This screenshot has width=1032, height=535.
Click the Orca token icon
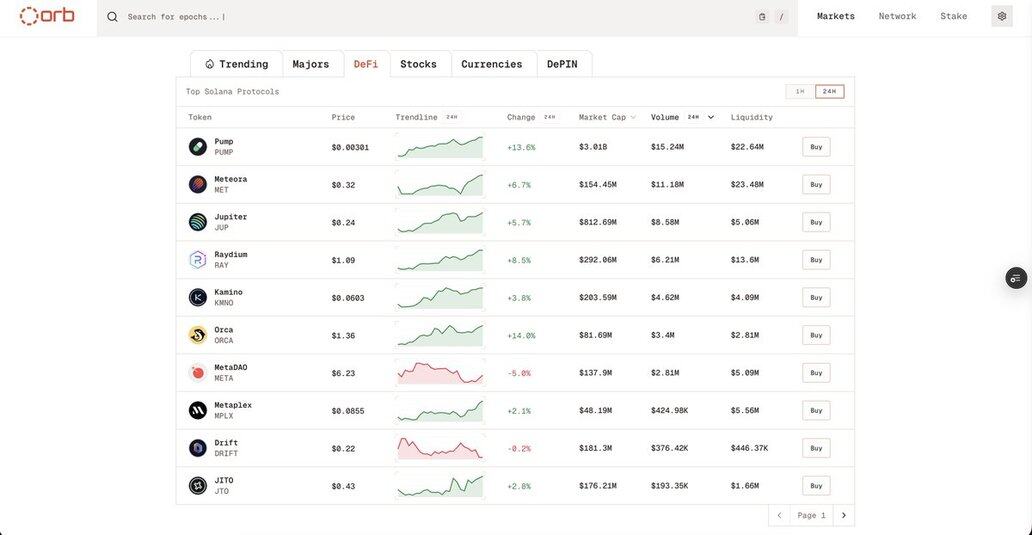pos(198,335)
